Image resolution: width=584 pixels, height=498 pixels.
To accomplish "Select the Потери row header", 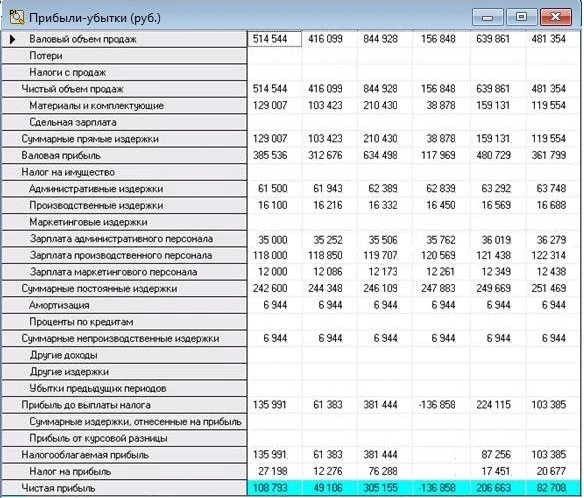I will (124, 56).
